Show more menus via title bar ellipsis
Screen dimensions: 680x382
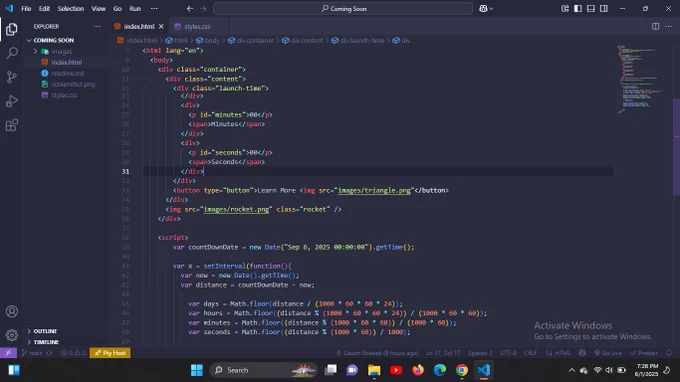point(154,8)
